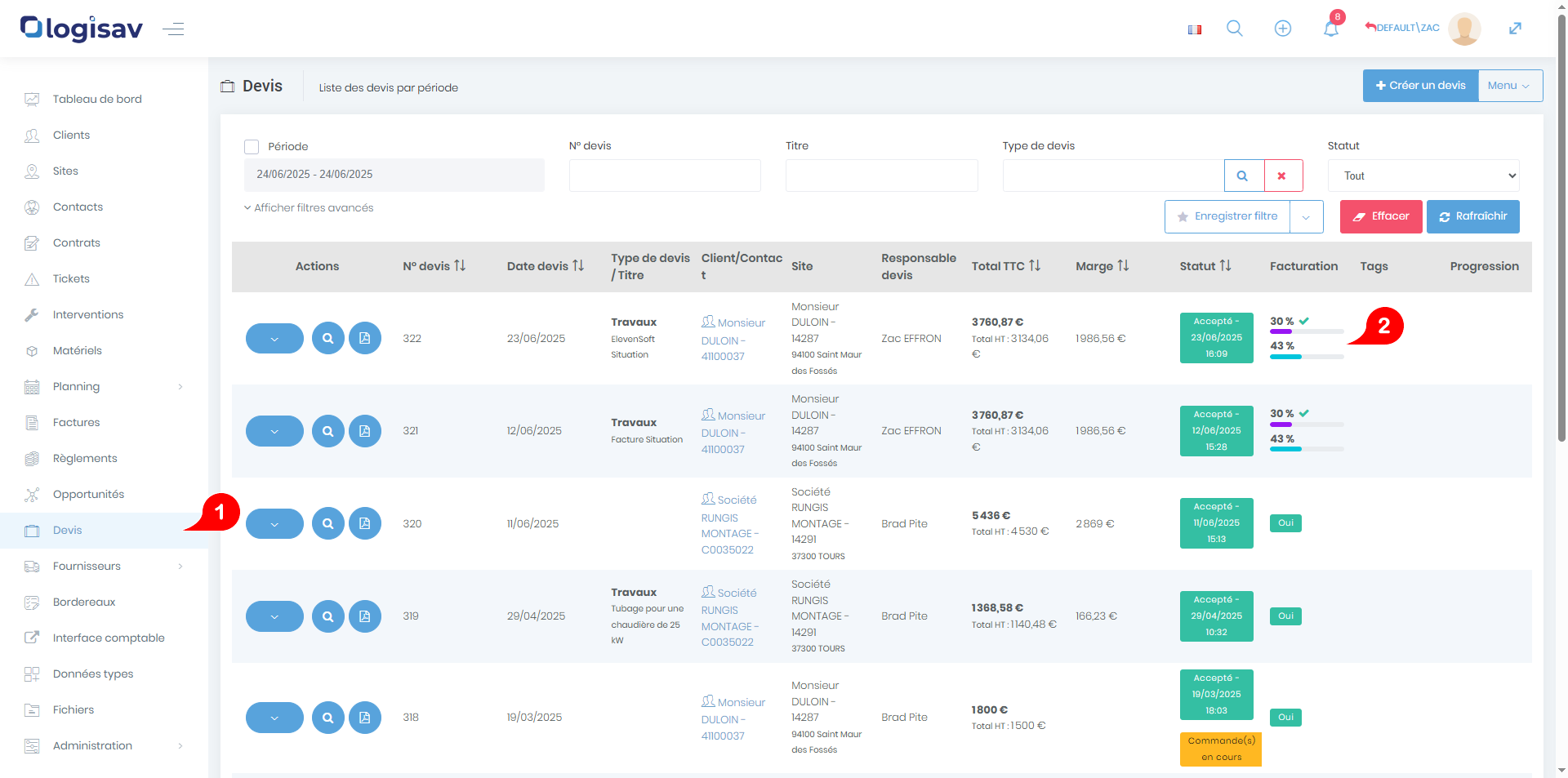The width and height of the screenshot is (1568, 778).
Task: Toggle fullscreen with the expand arrows icon
Action: [1515, 29]
